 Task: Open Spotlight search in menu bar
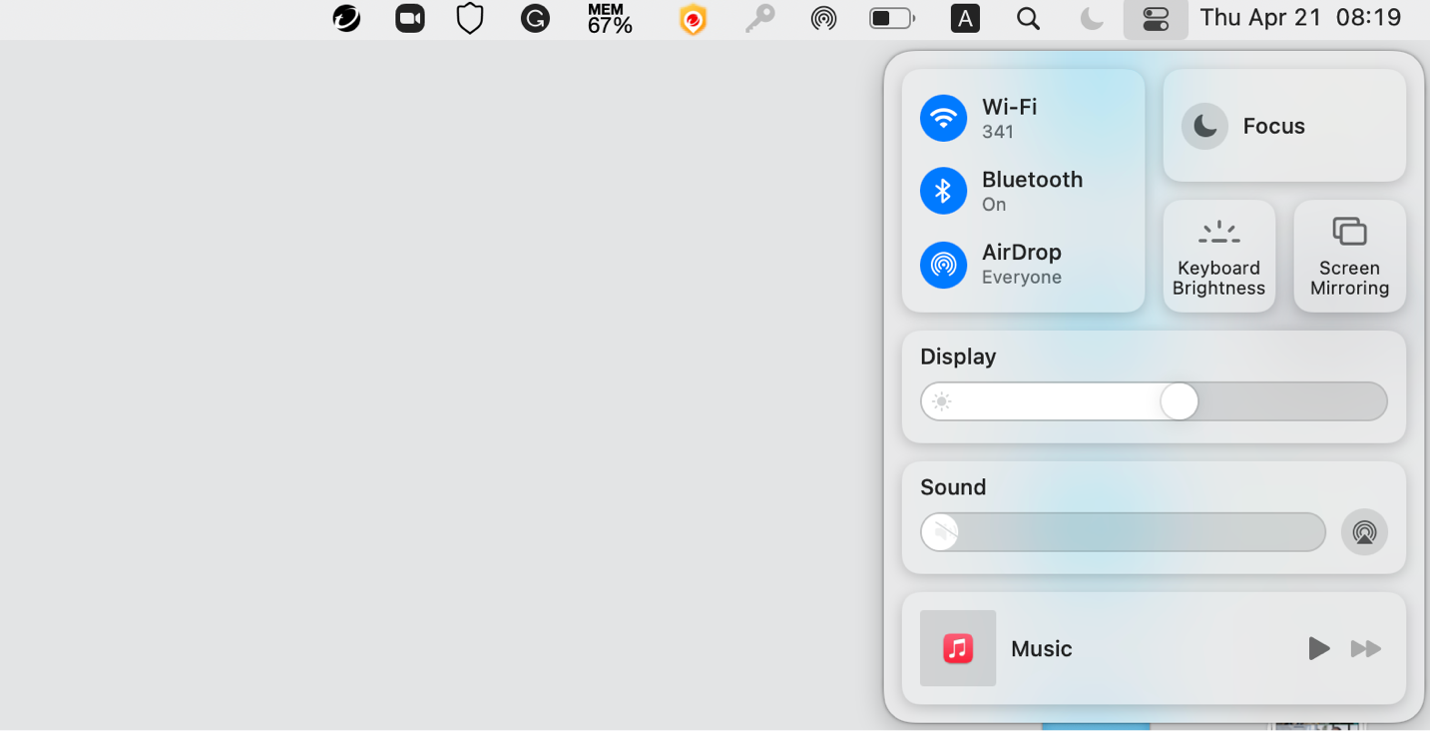1028,19
